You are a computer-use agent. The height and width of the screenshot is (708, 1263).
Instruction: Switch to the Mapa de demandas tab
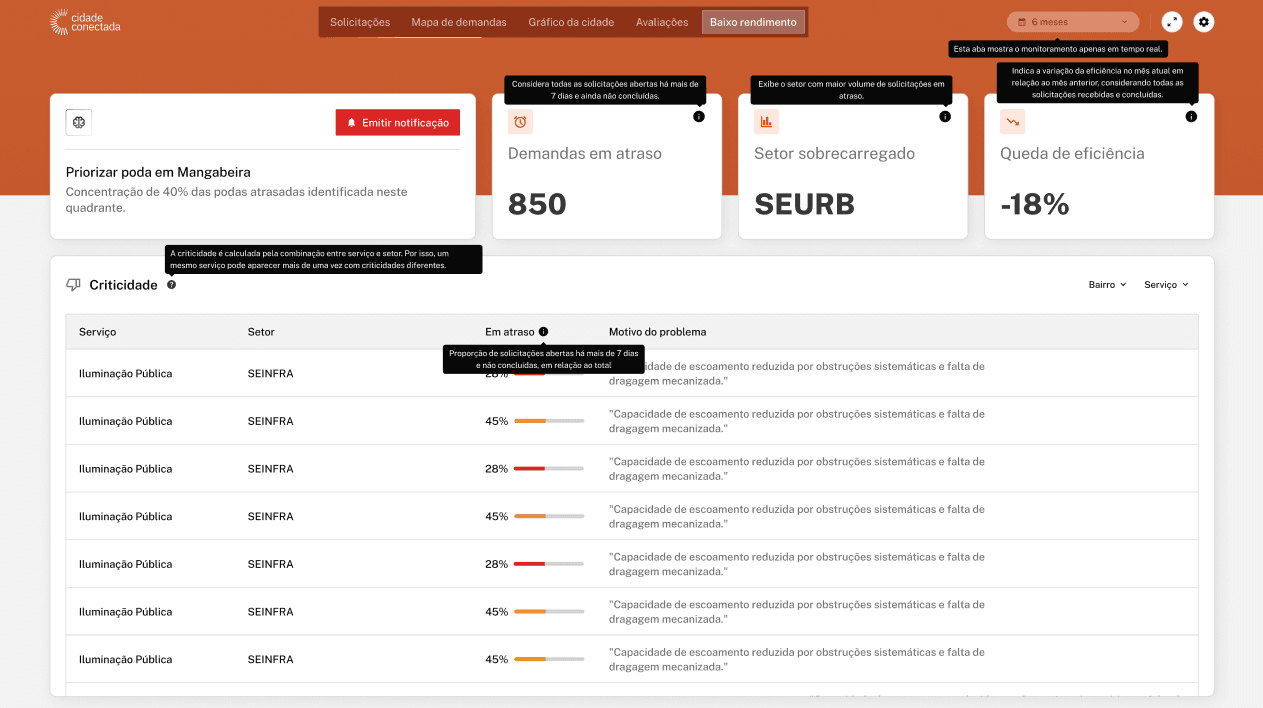coord(459,22)
